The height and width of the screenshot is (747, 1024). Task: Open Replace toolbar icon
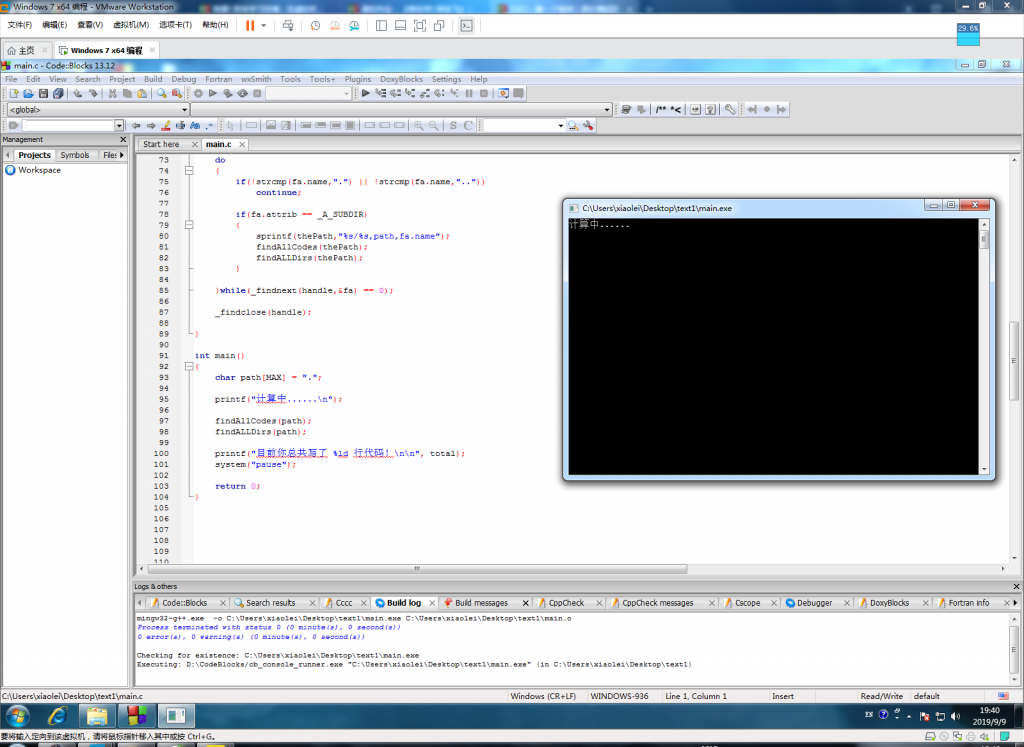[x=176, y=93]
